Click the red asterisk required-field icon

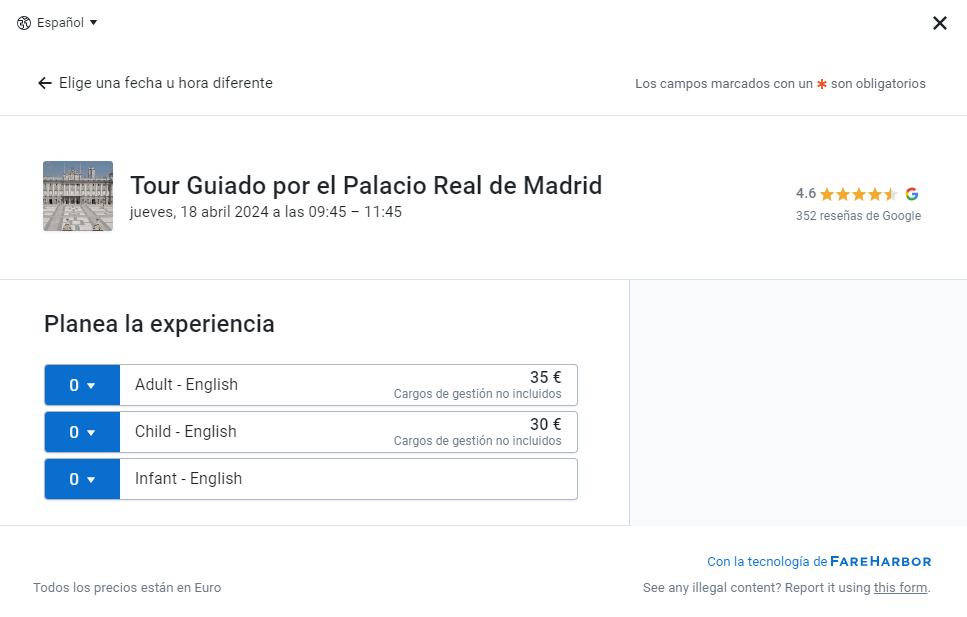(822, 84)
